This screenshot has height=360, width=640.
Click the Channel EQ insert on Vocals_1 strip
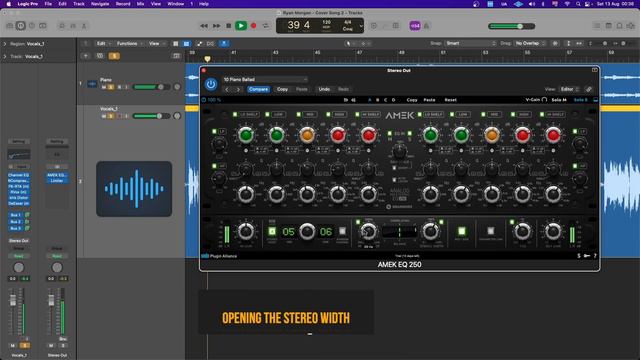point(18,175)
